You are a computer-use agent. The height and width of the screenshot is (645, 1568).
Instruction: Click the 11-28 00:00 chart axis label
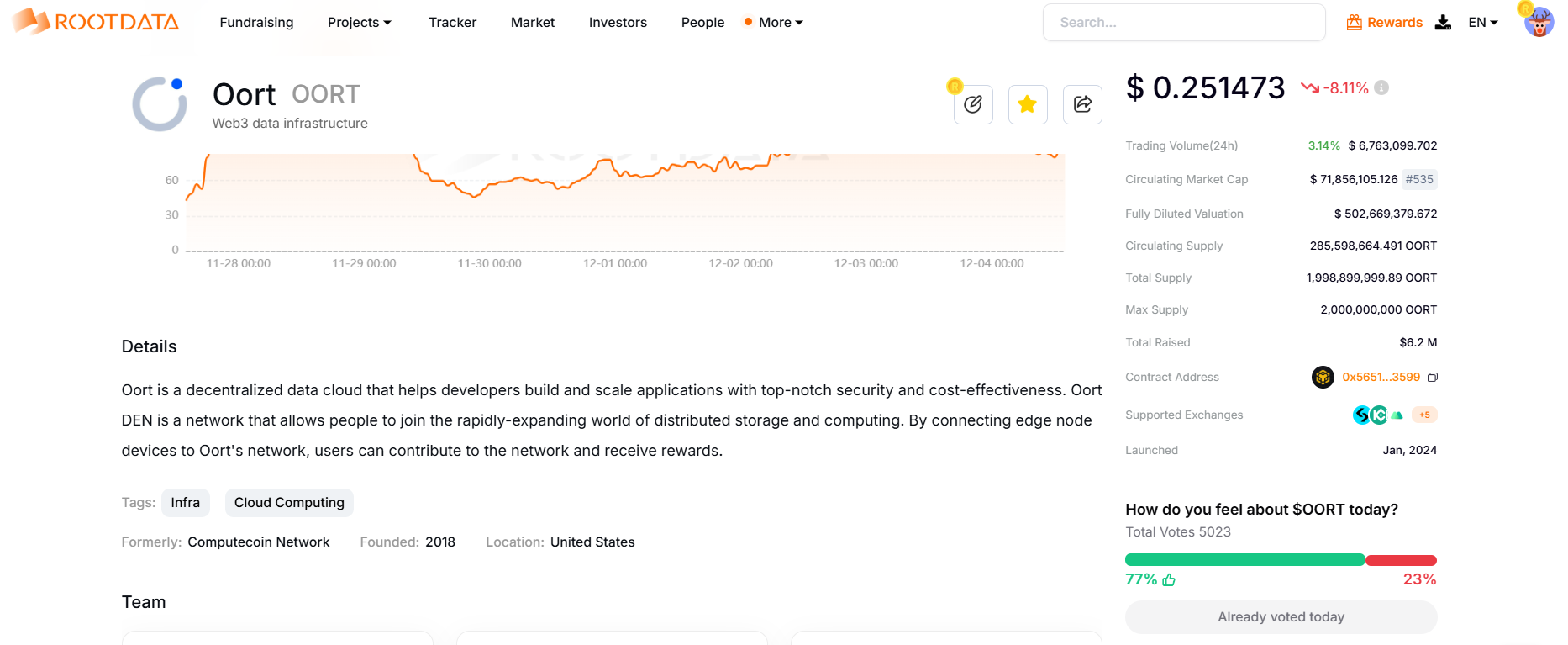(239, 263)
